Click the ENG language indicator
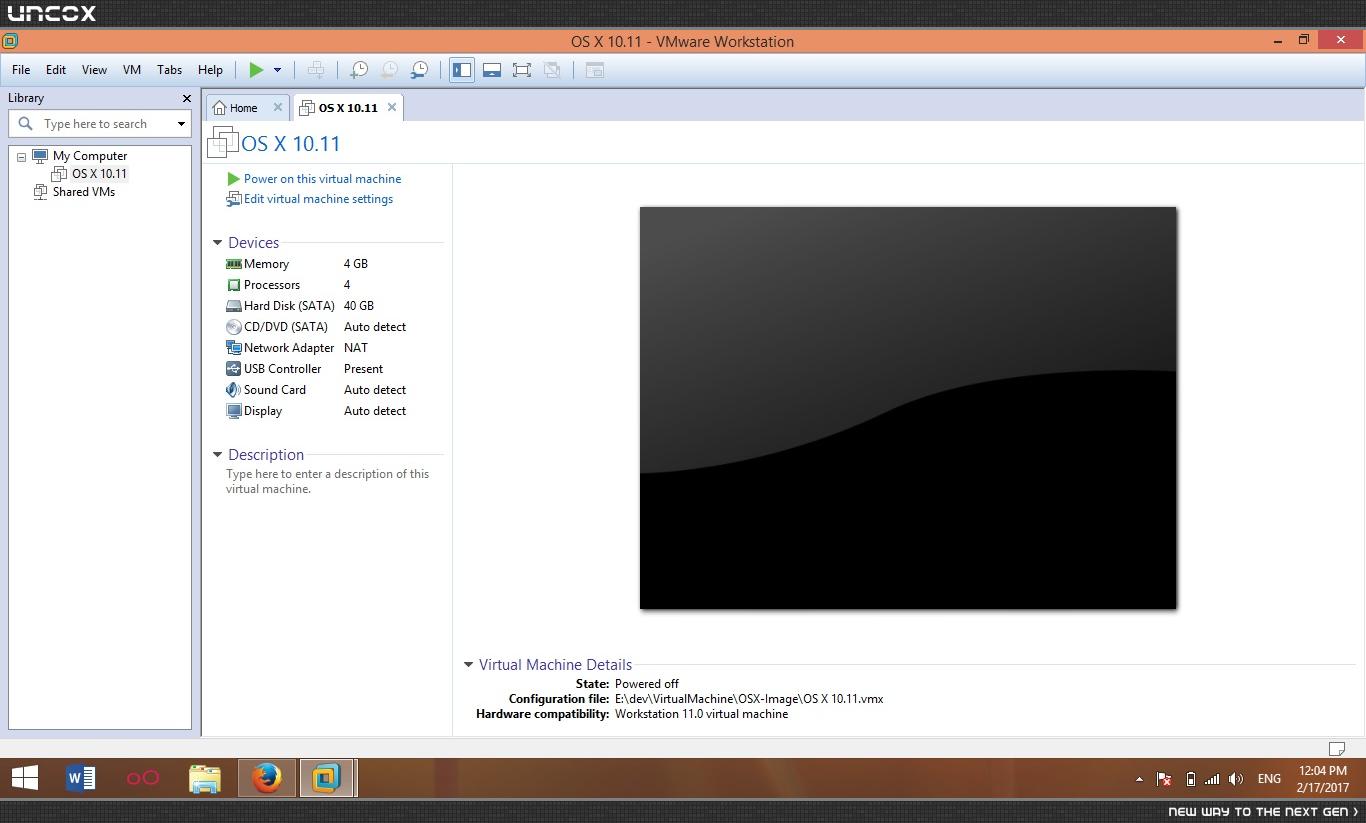 (x=1269, y=779)
